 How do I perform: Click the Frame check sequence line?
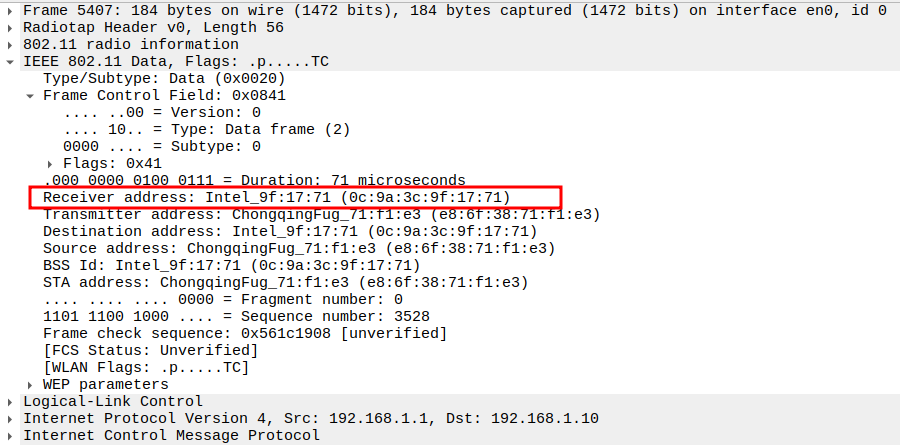click(244, 333)
